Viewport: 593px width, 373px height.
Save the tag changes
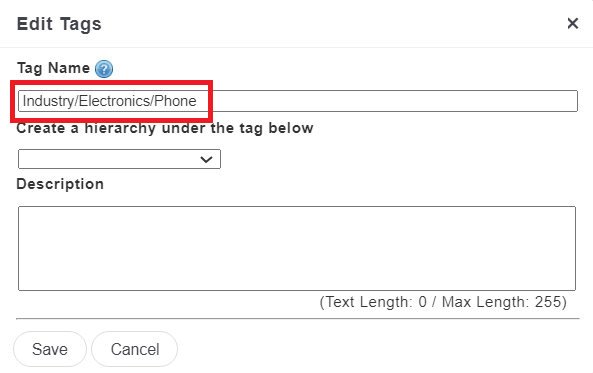point(50,349)
